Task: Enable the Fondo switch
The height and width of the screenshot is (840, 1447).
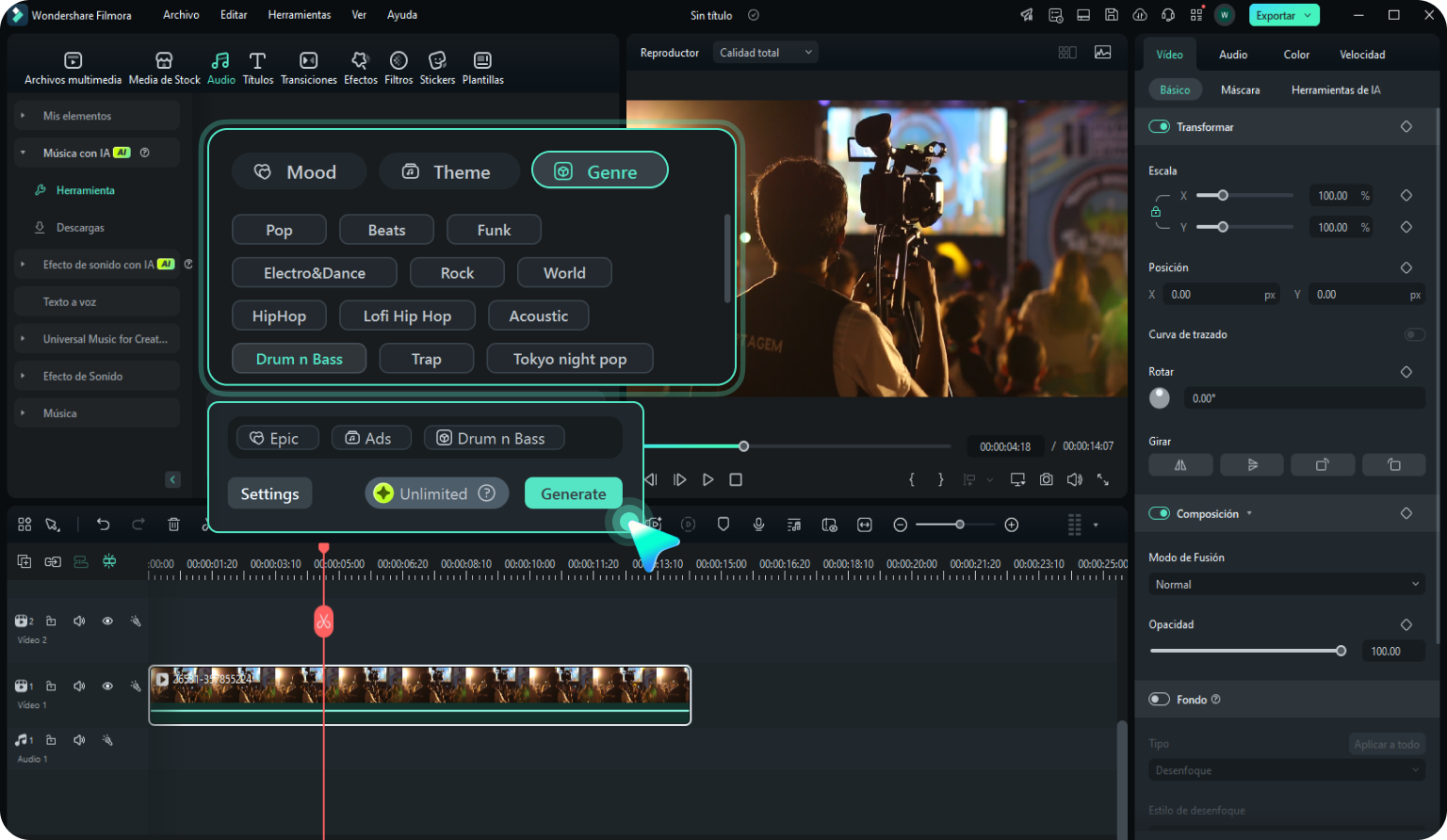Action: (1160, 699)
